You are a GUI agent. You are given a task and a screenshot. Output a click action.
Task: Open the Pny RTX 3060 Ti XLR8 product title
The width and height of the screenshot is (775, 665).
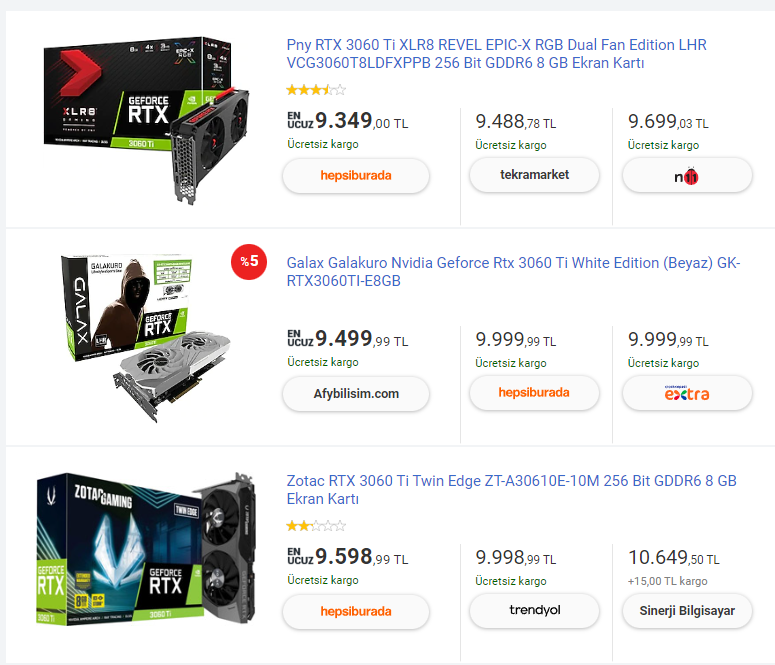pos(496,54)
